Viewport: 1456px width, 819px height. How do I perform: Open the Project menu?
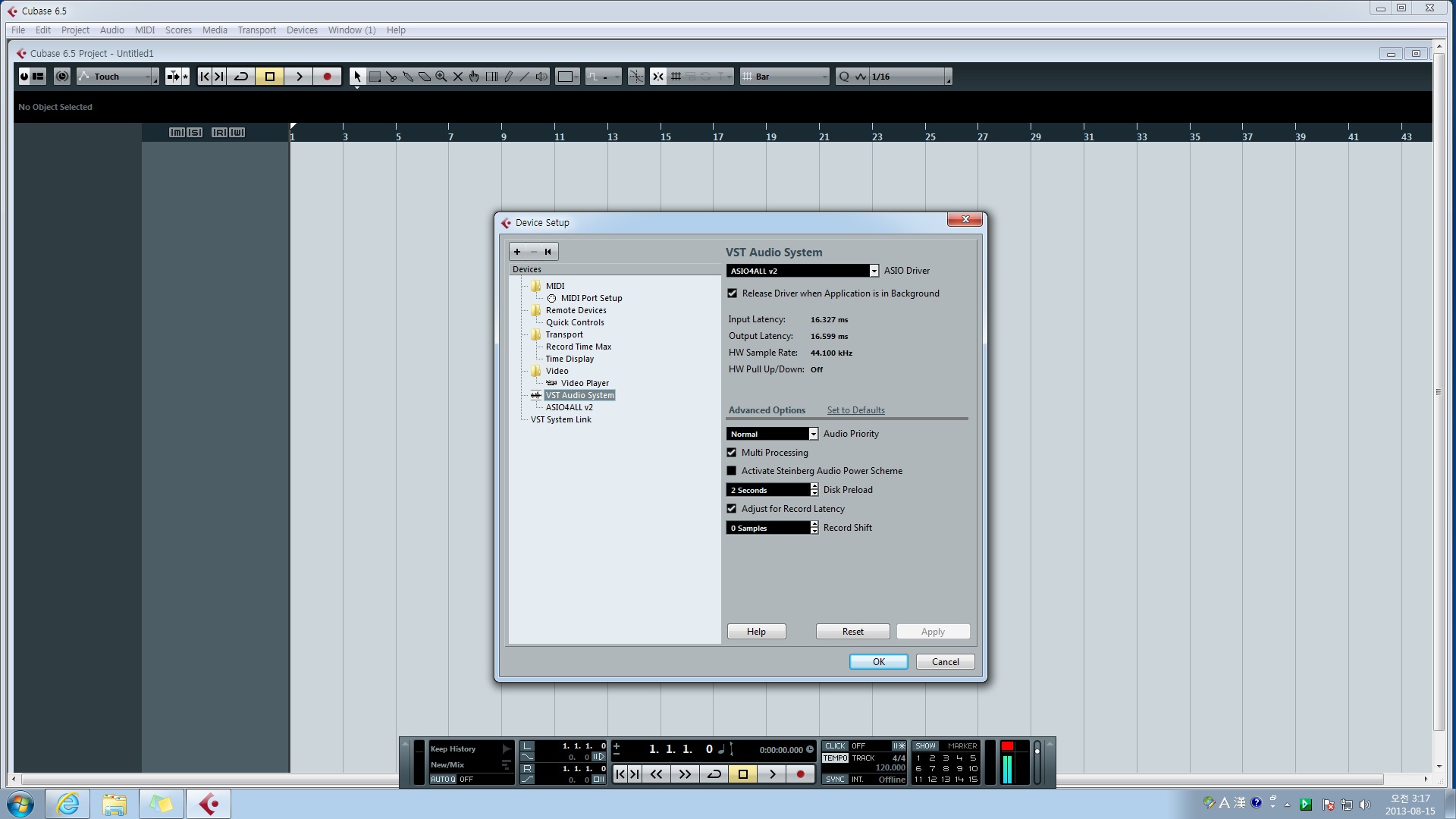(x=75, y=30)
